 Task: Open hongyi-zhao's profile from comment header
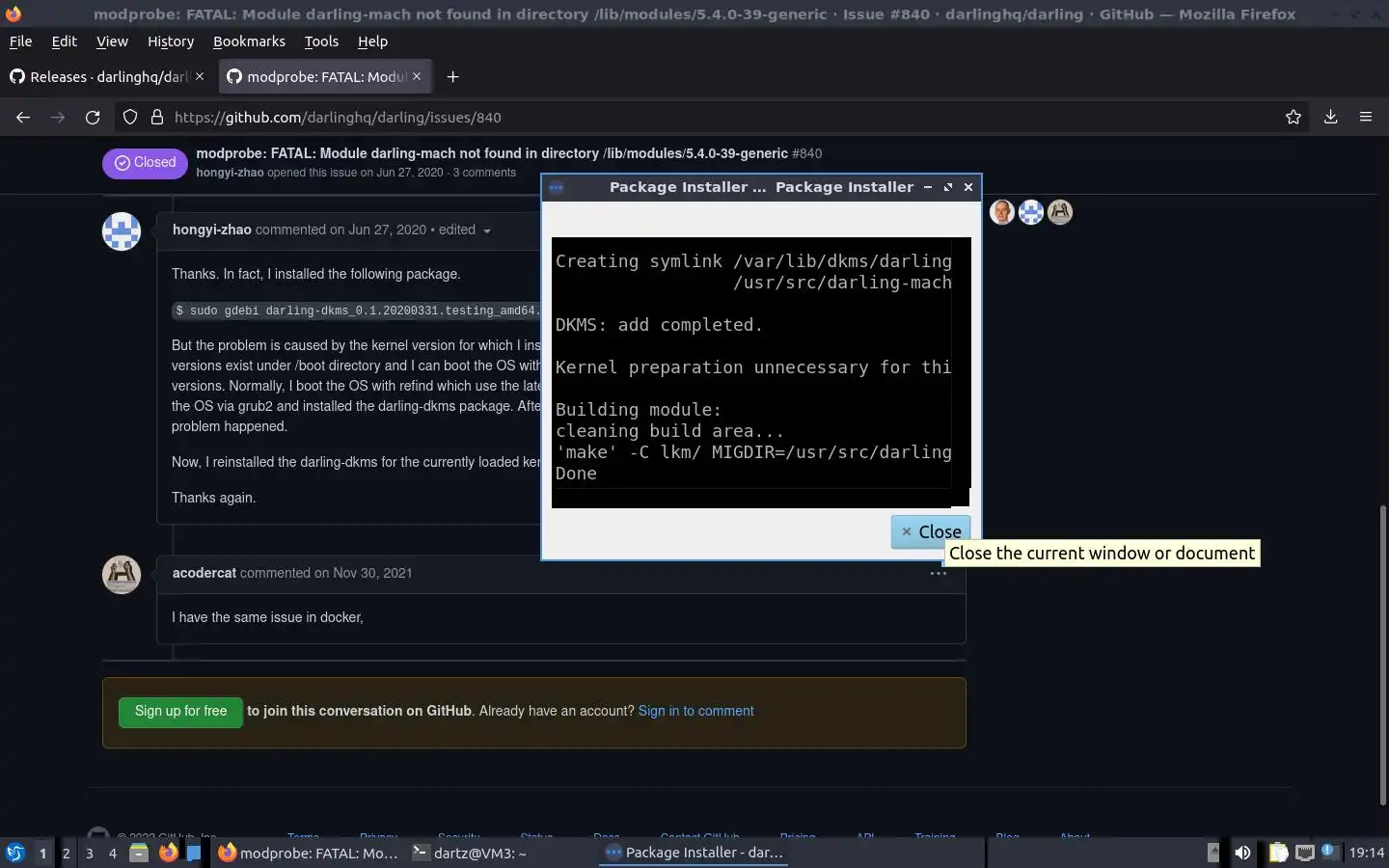(212, 230)
